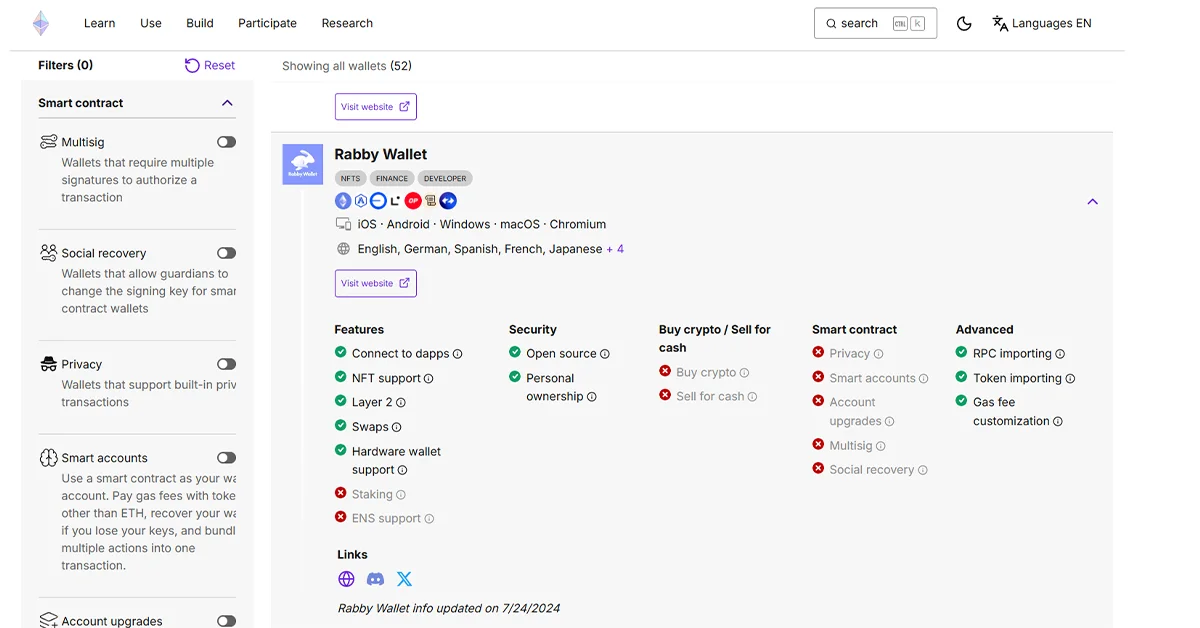Click the Rabby Wallet logo thumbnail

coord(303,164)
